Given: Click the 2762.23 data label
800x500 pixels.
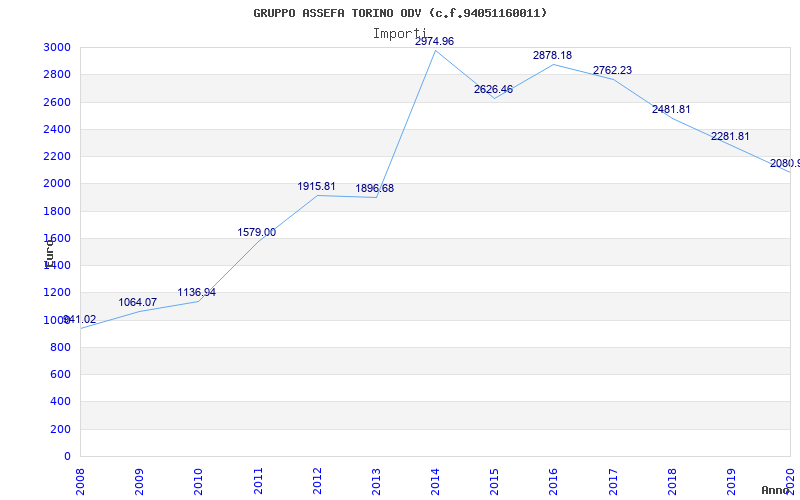Looking at the screenshot, I should coord(612,70).
